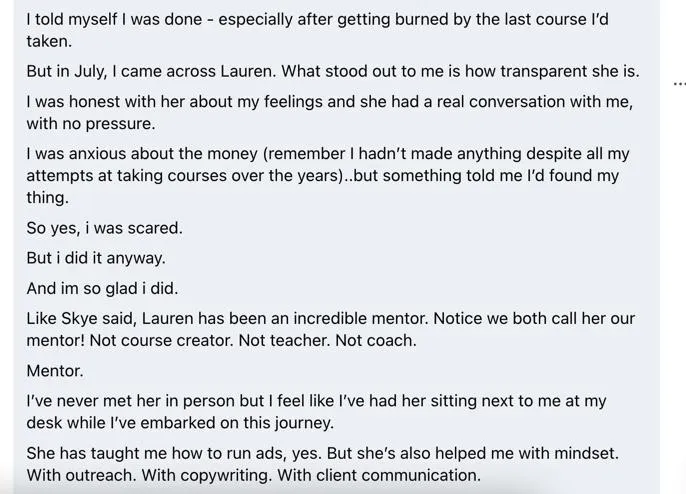Viewport: 686px width, 494px height.
Task: Click the line 'And im so glad i did.'
Action: point(102,288)
